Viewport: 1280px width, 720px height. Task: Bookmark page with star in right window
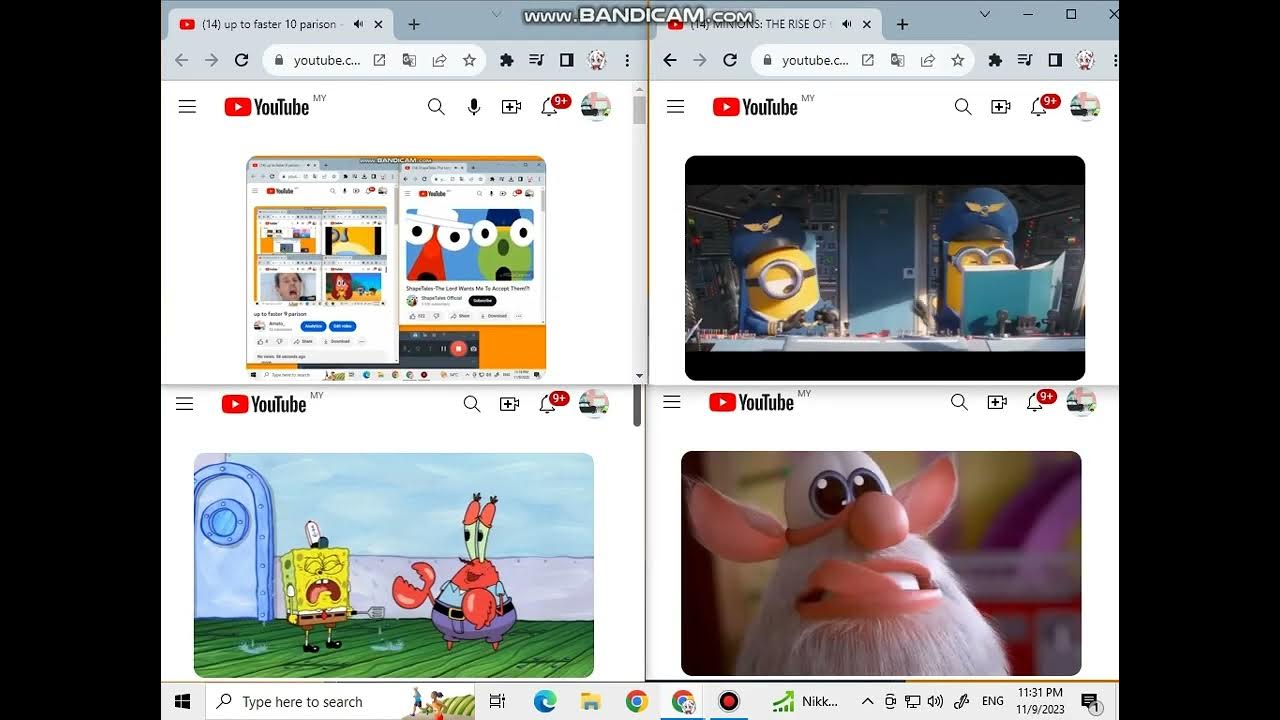pos(957,60)
